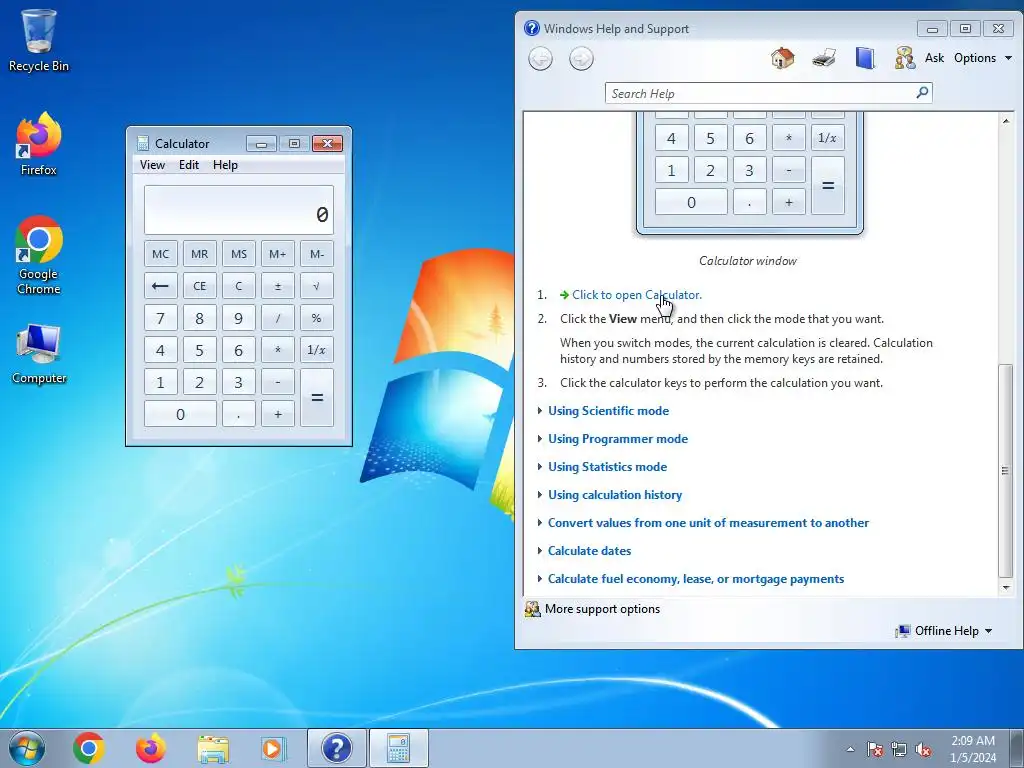The image size is (1024, 768).
Task: Click the Help print icon
Action: click(824, 58)
